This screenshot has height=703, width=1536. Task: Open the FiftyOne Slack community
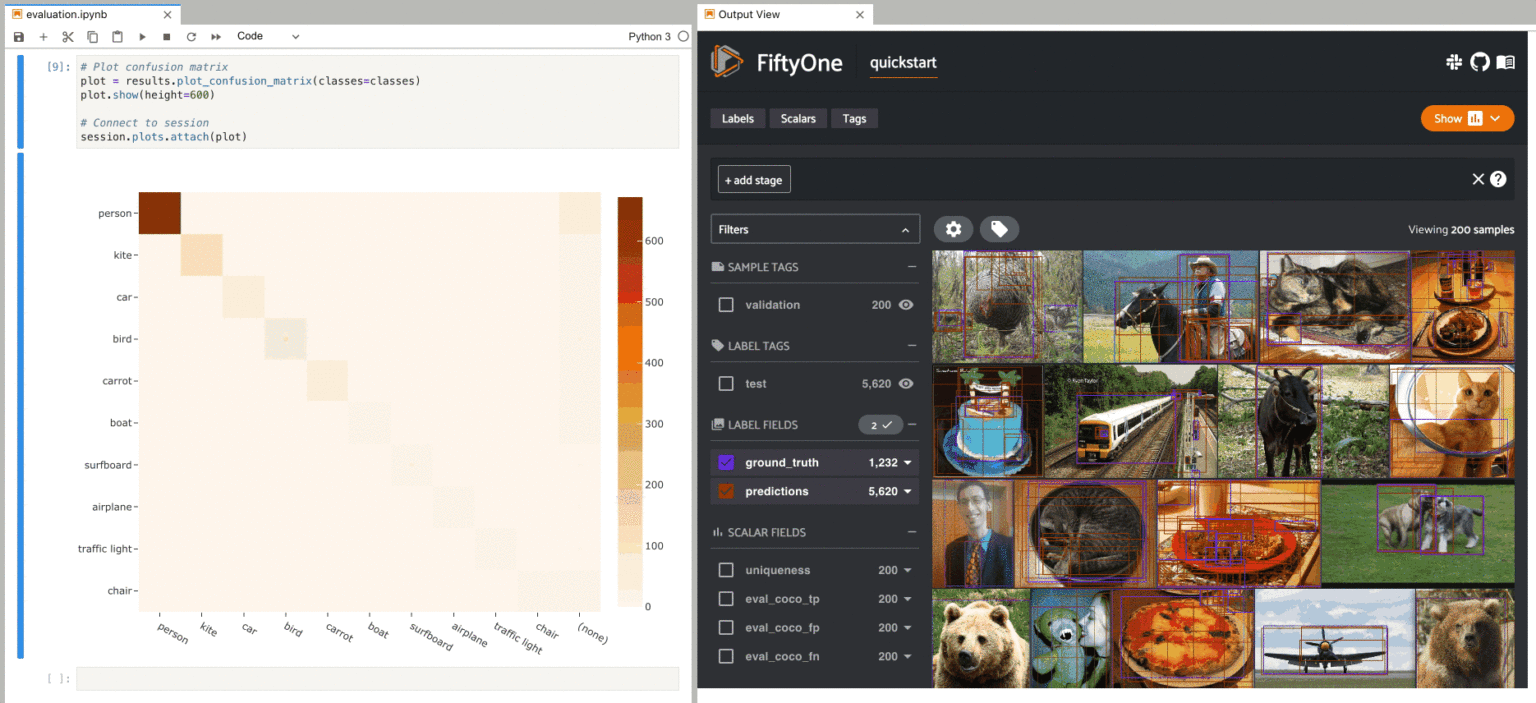click(x=1454, y=62)
